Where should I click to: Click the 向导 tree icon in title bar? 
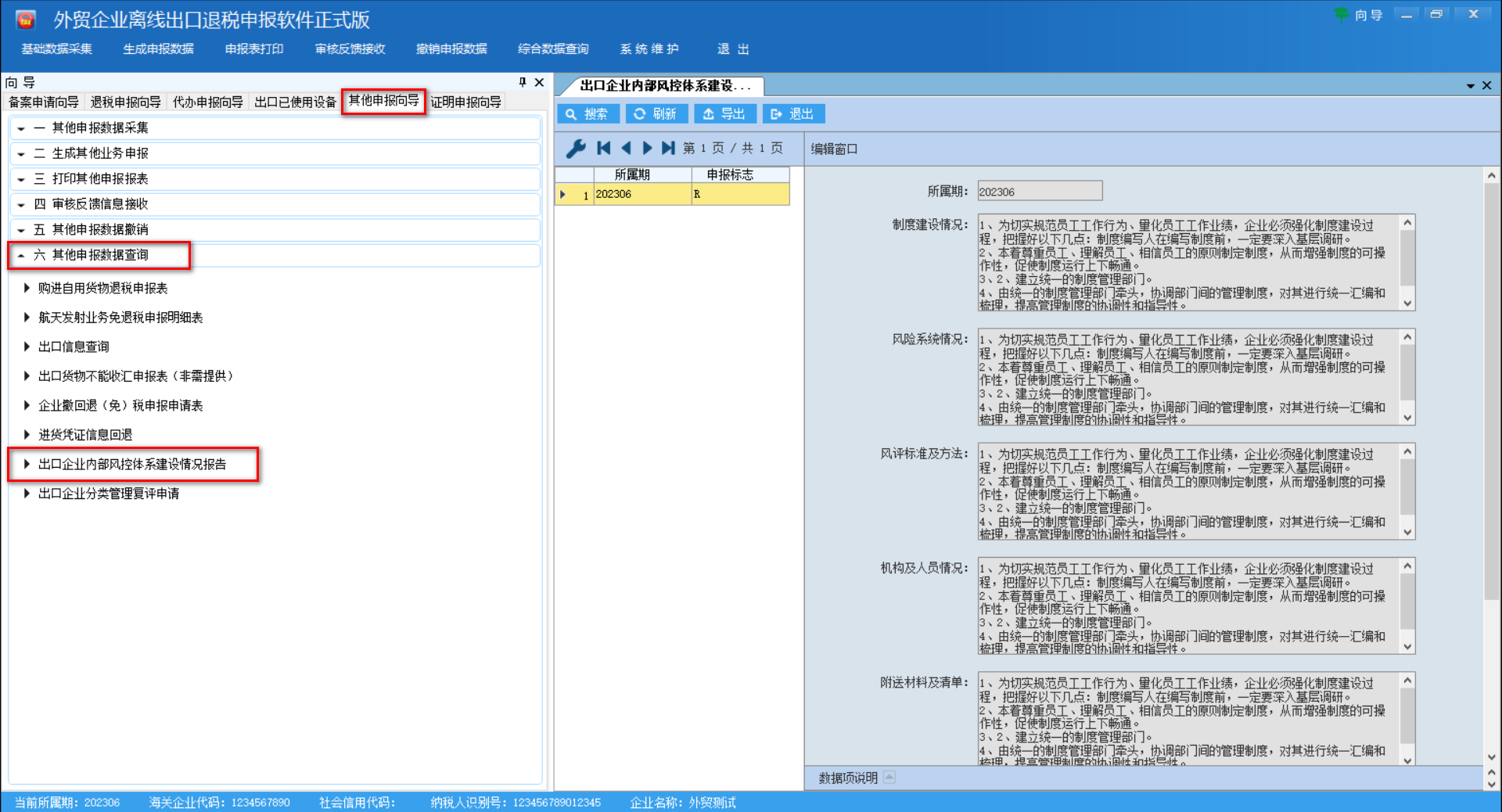click(1341, 15)
